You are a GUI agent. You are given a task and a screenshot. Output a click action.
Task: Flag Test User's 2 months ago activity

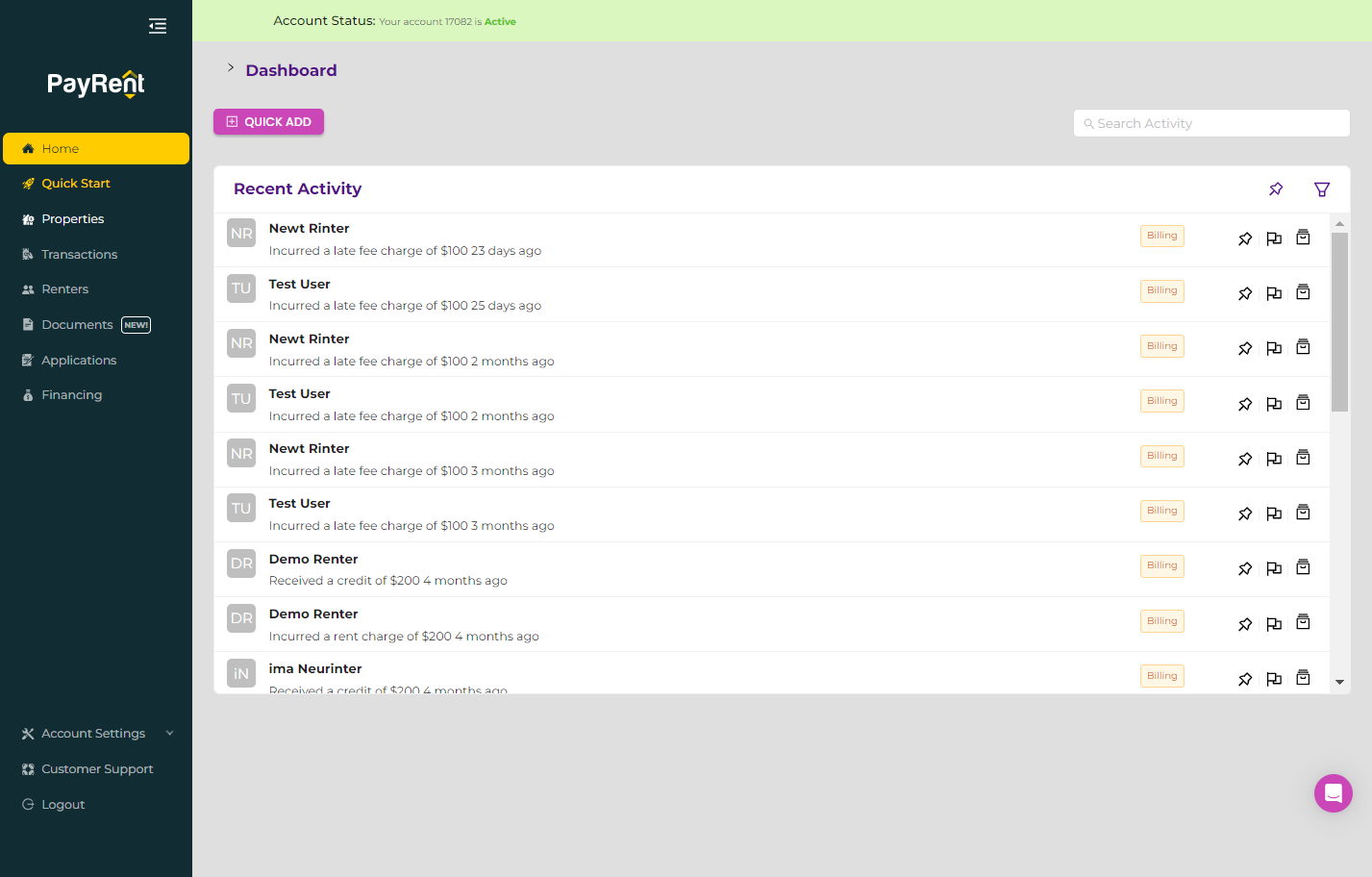(x=1274, y=404)
